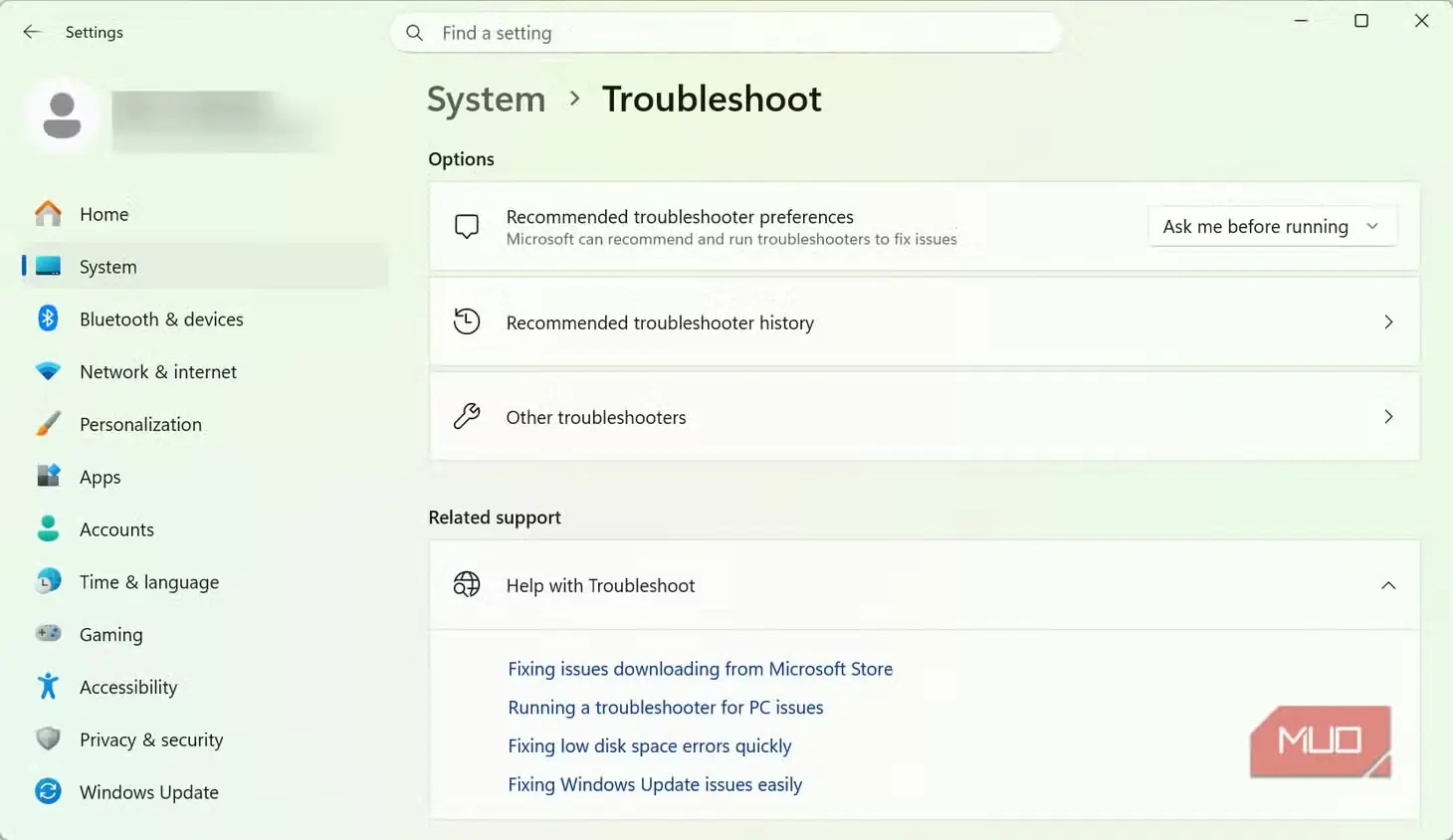Viewport: 1453px width, 840px height.
Task: Open Bluetooth & devices settings
Action: click(204, 319)
